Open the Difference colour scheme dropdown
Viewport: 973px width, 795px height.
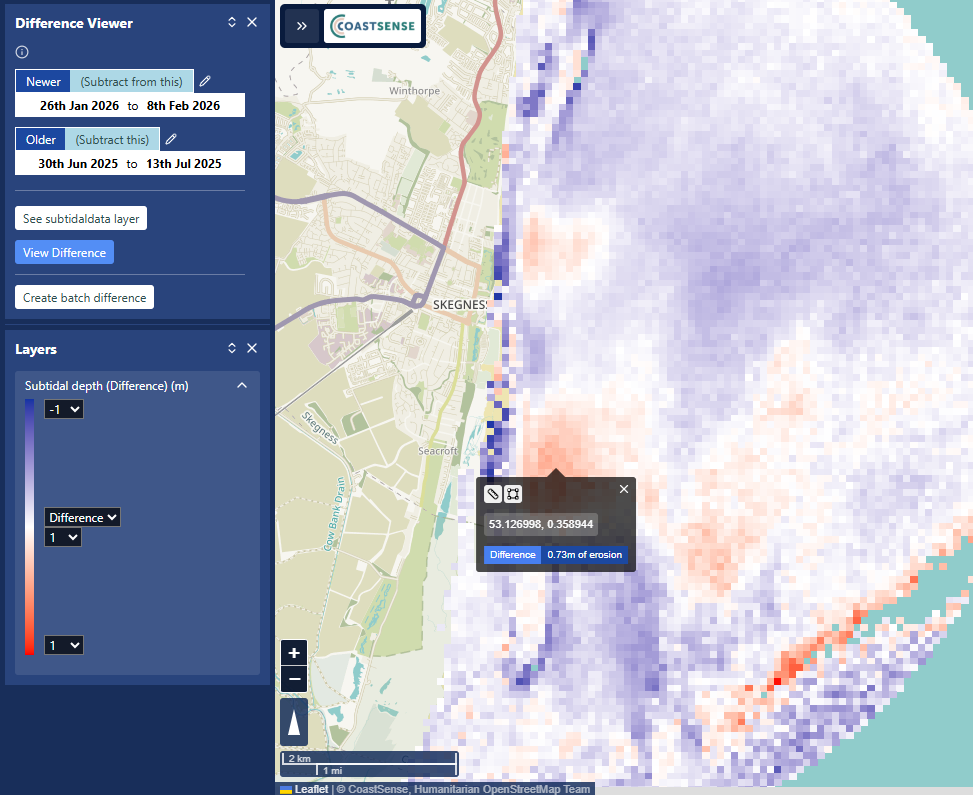pos(83,518)
